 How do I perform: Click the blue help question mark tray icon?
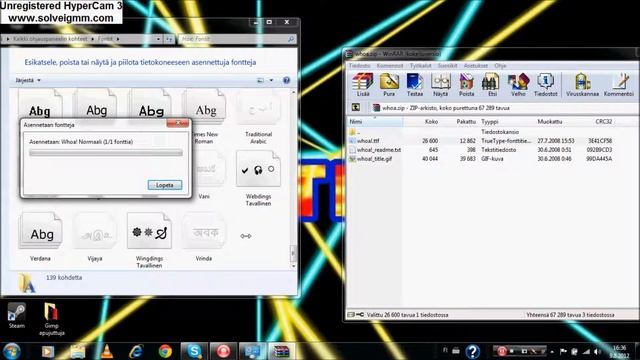[x=472, y=351]
